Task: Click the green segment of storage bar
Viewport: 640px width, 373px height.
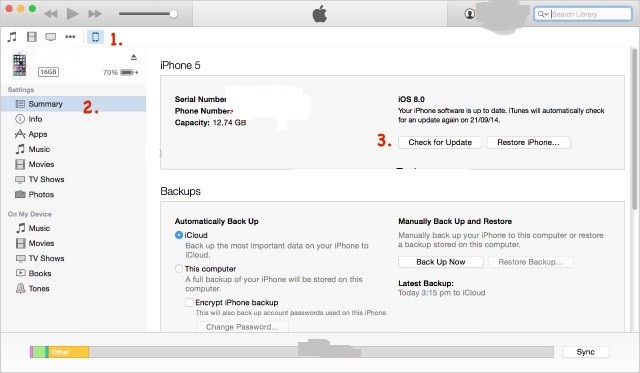Action: [39, 352]
